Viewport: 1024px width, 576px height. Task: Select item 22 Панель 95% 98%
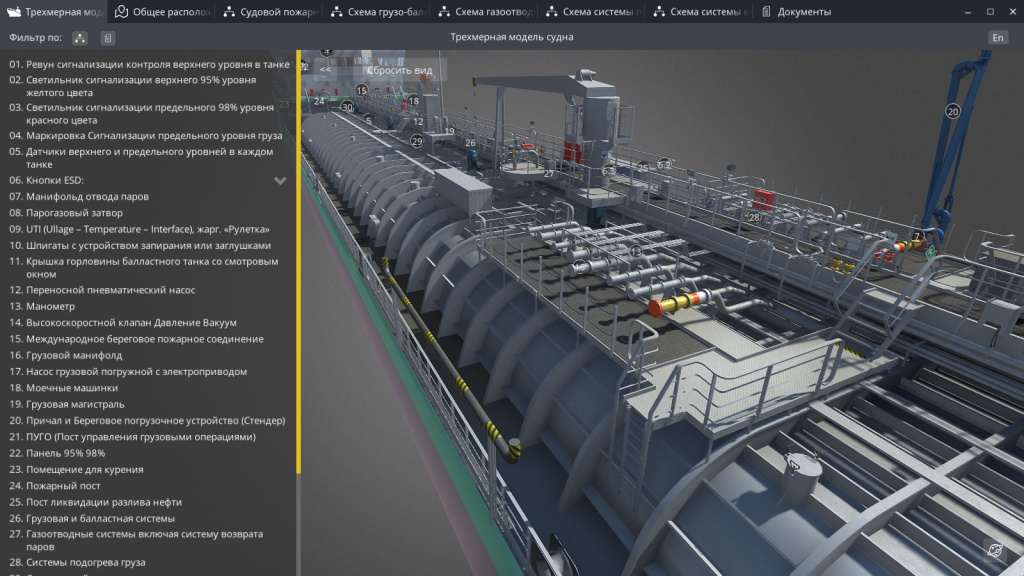pyautogui.click(x=57, y=453)
